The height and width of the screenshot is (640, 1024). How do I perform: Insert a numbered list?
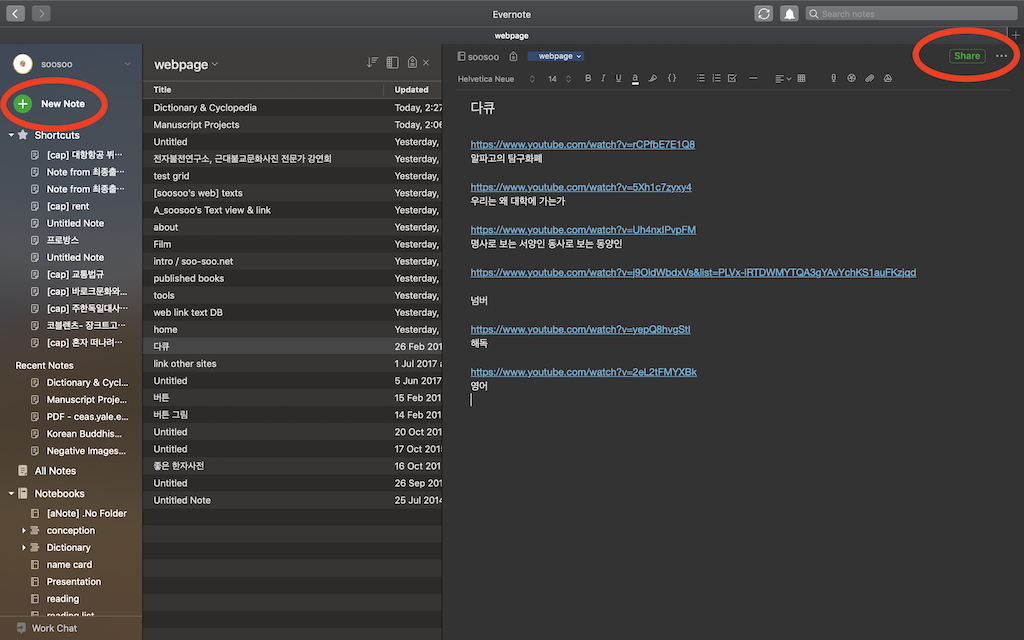click(716, 78)
